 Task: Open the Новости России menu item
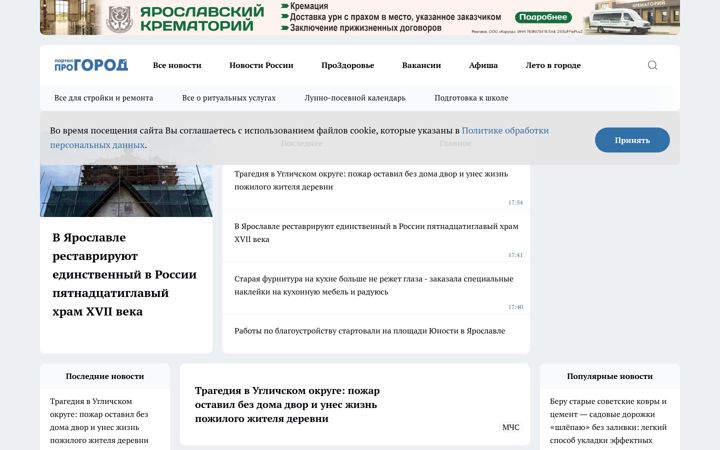pyautogui.click(x=261, y=65)
